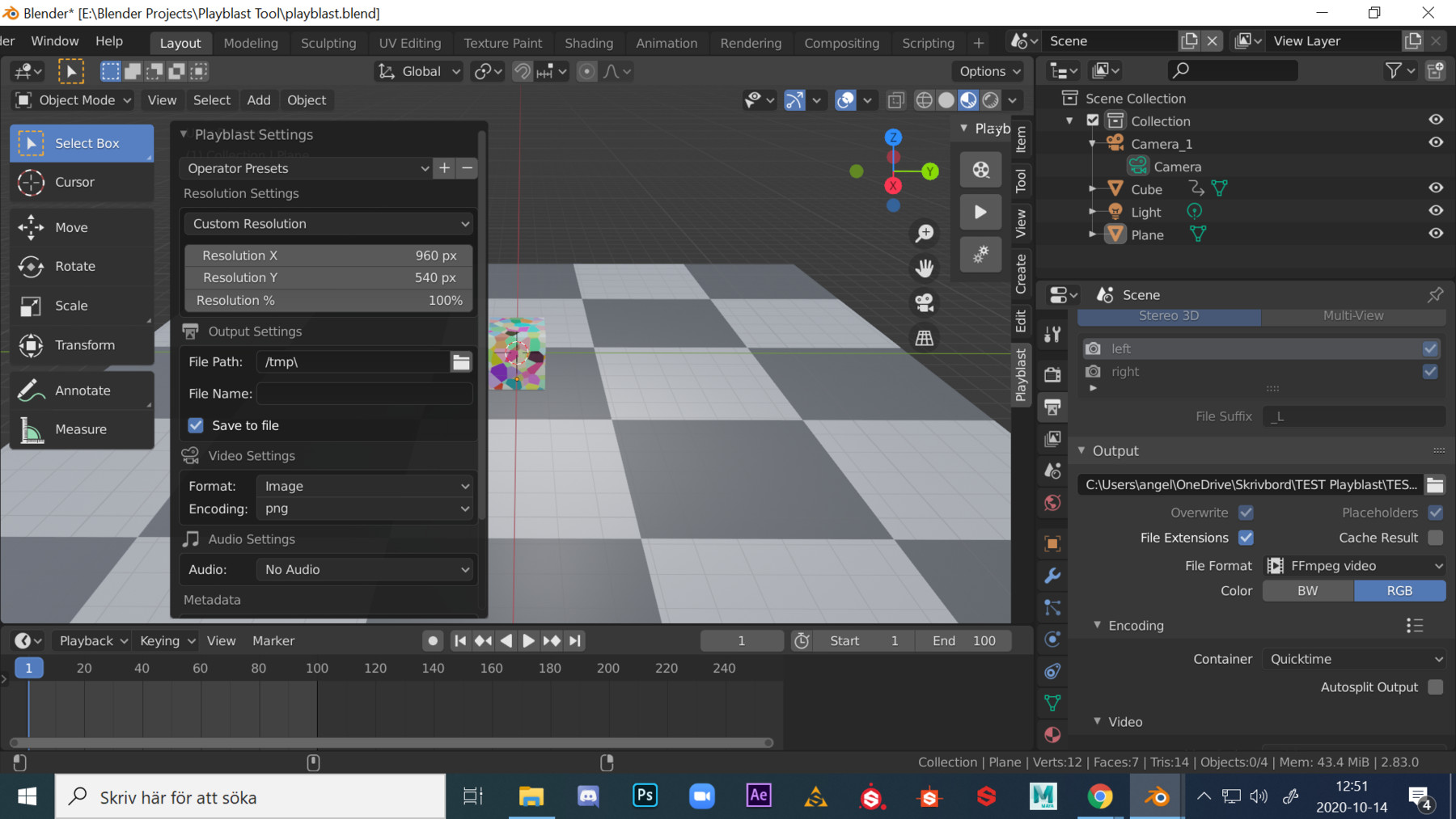Open the World properties globe icon
The height and width of the screenshot is (819, 1456).
[1052, 503]
